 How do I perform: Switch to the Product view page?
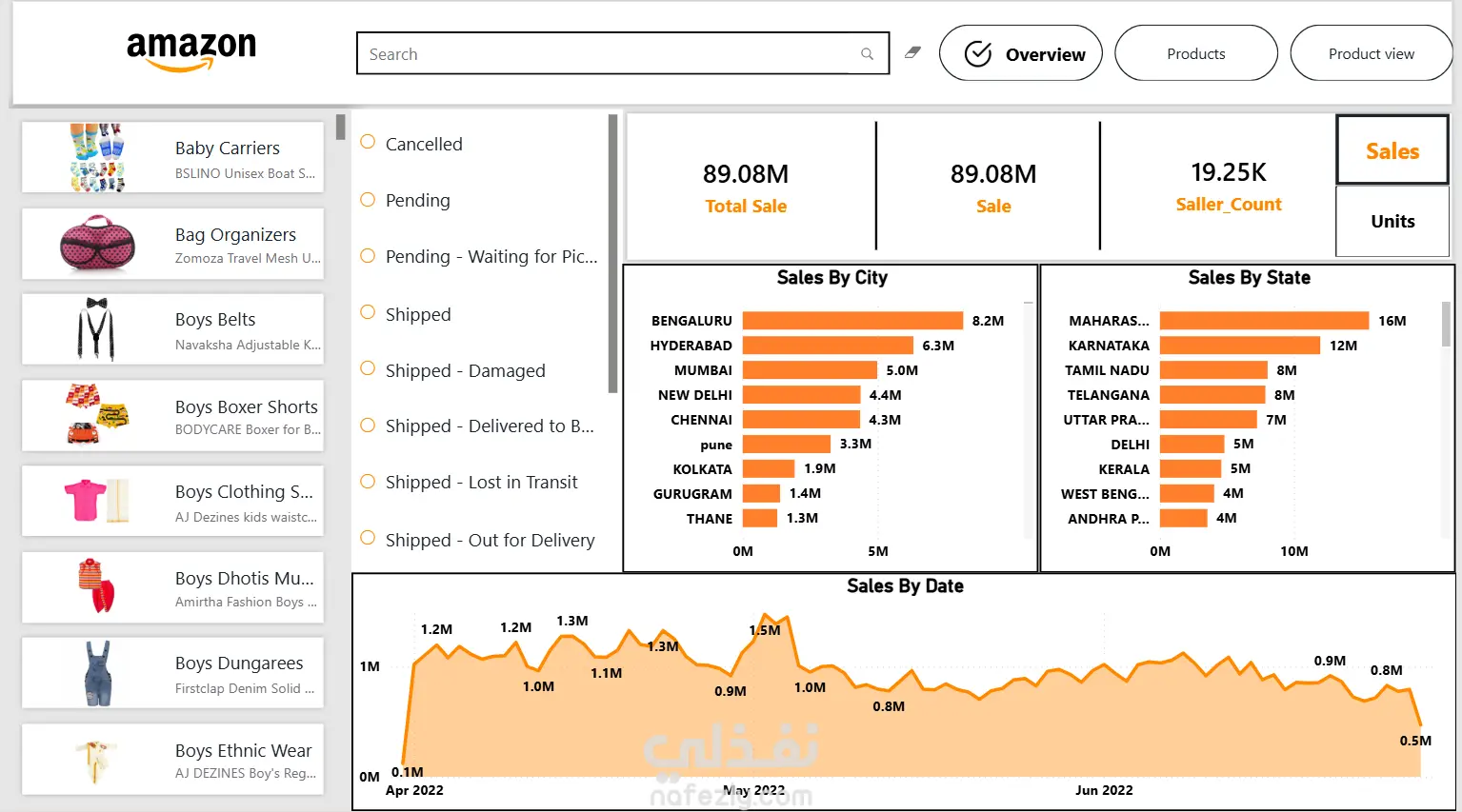coord(1371,53)
